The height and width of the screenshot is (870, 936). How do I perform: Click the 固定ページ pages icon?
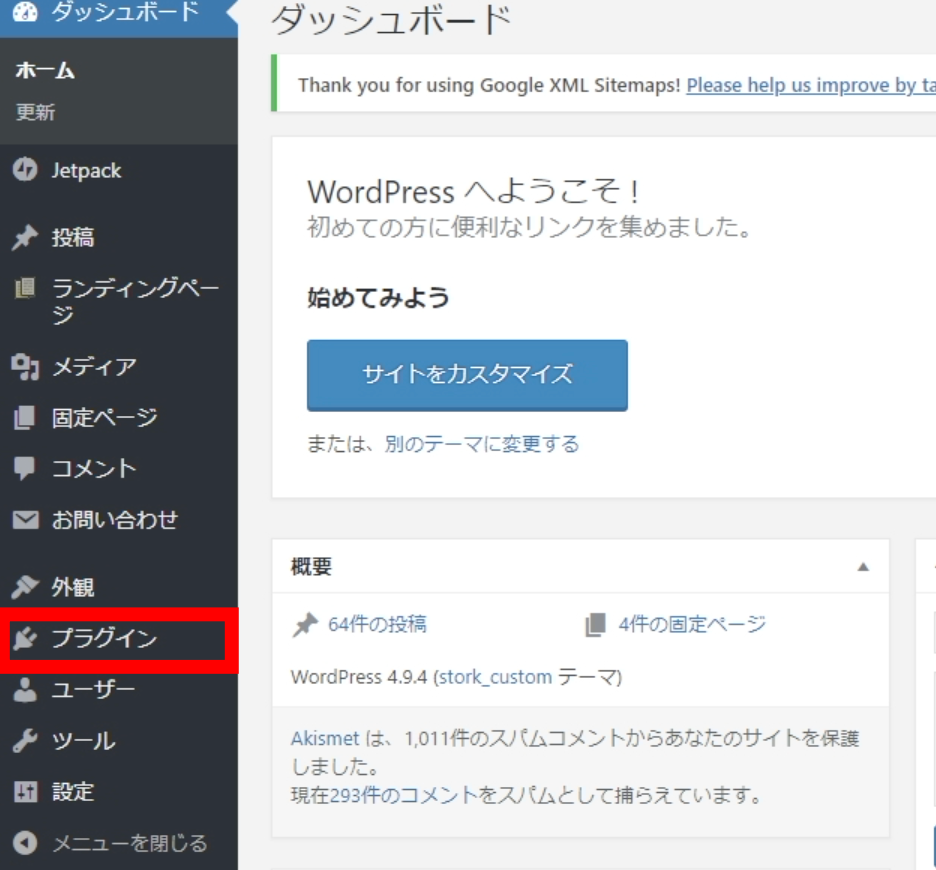pyautogui.click(x=25, y=417)
